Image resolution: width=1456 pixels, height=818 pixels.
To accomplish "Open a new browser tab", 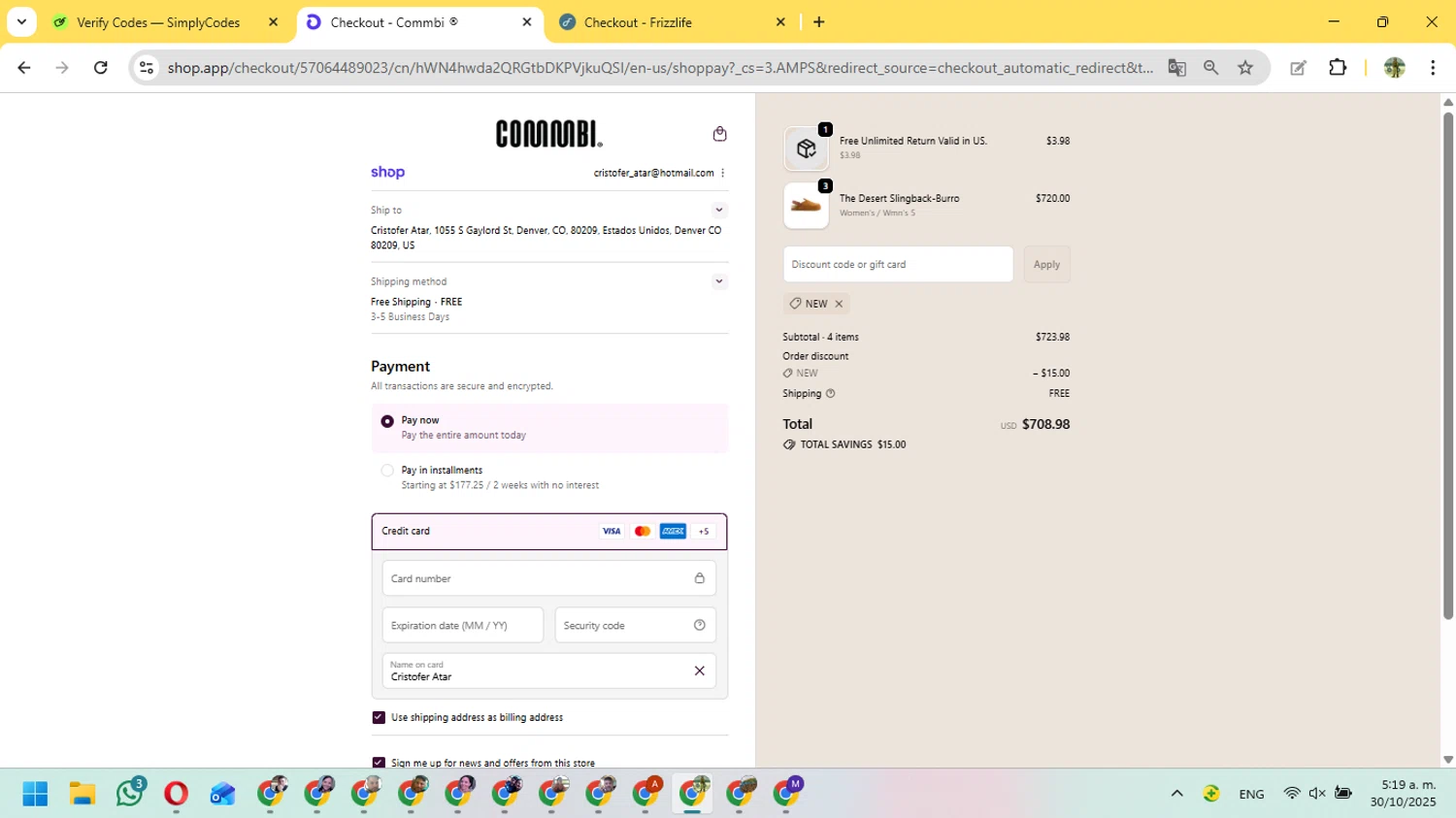I will 819,22.
